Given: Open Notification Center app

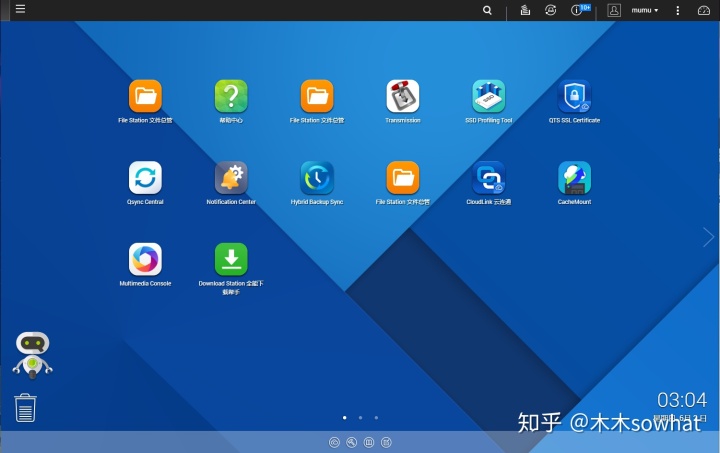Looking at the screenshot, I should (x=231, y=178).
